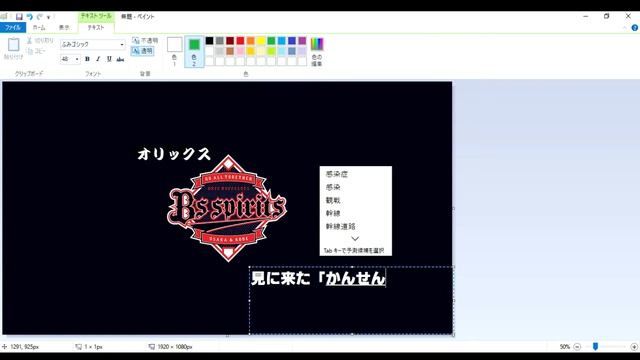Select the 色2 background color box
The width and height of the screenshot is (640, 360).
[x=194, y=51]
